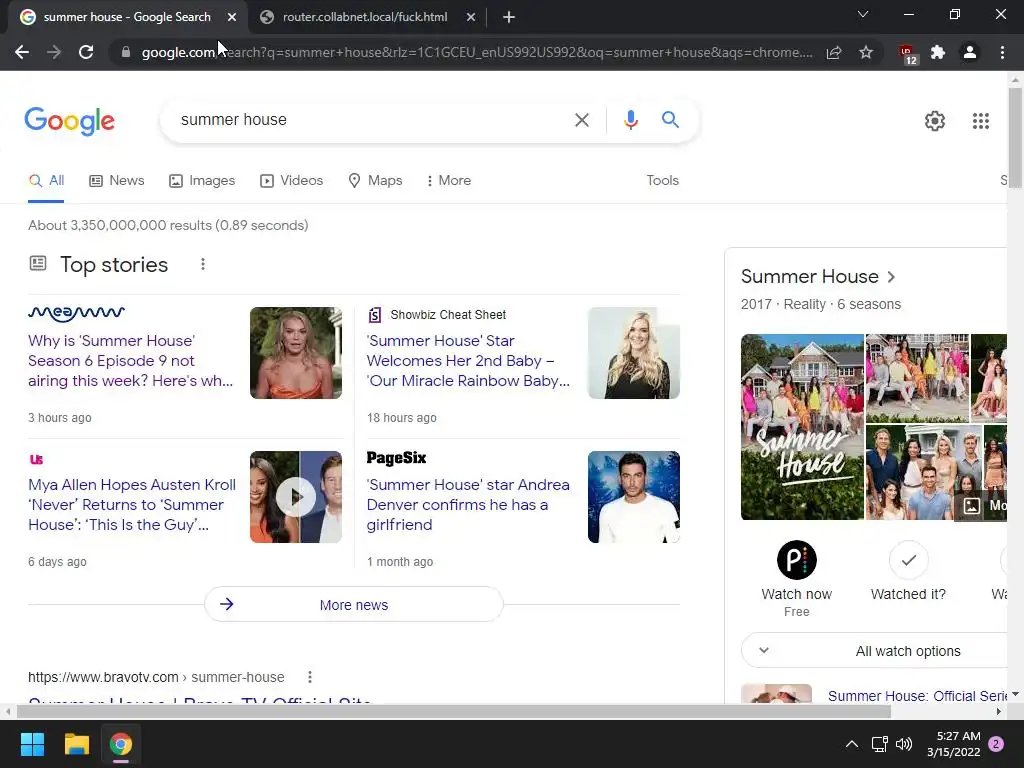Viewport: 1024px width, 768px height.
Task: Open the uBlock extension icon showing 12
Action: click(x=908, y=54)
